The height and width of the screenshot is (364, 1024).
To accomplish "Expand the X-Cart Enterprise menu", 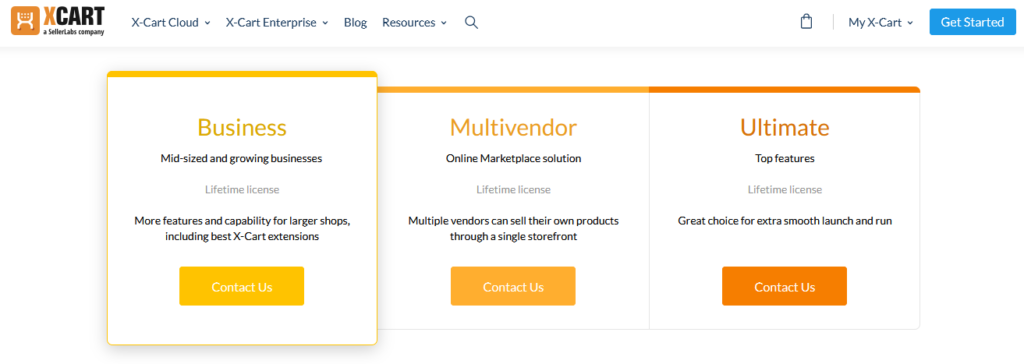I will tap(277, 22).
